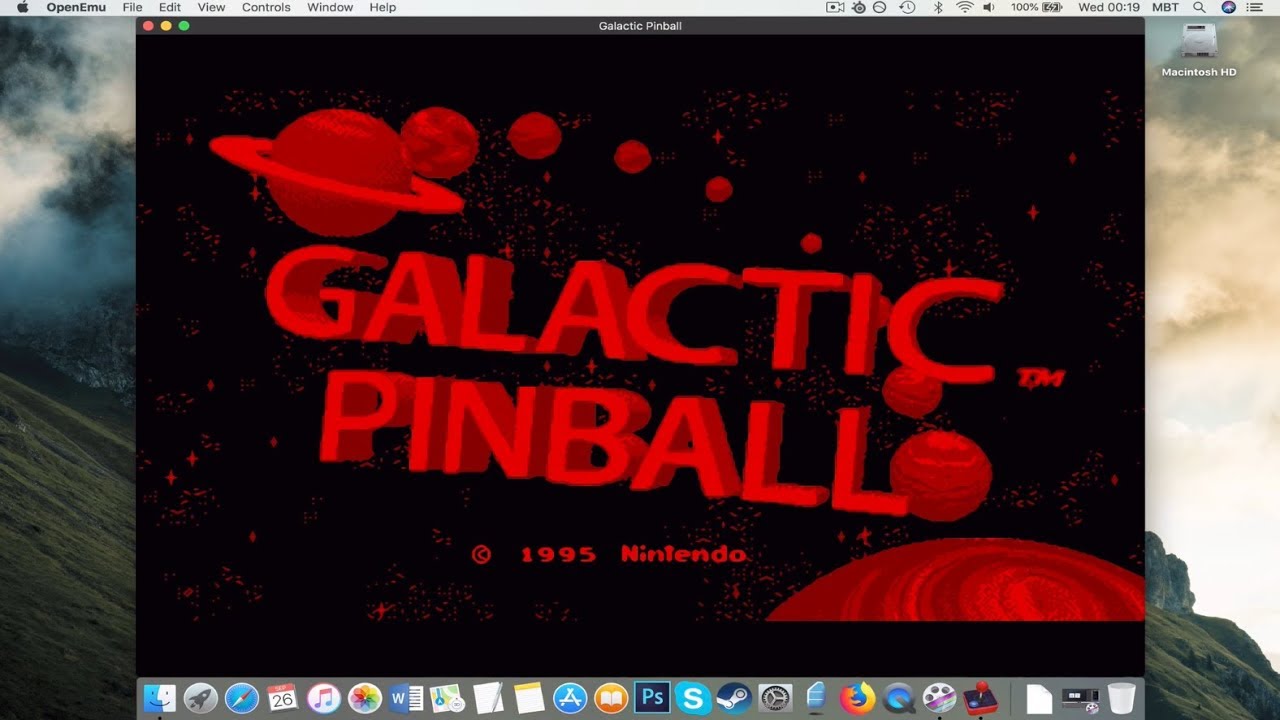
Task: Open iTunes music app in dock
Action: click(x=324, y=698)
